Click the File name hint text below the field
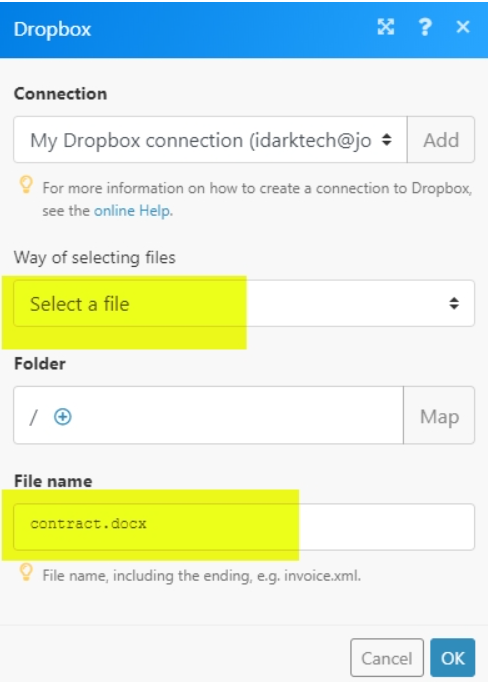This screenshot has width=488, height=687. tap(202, 575)
